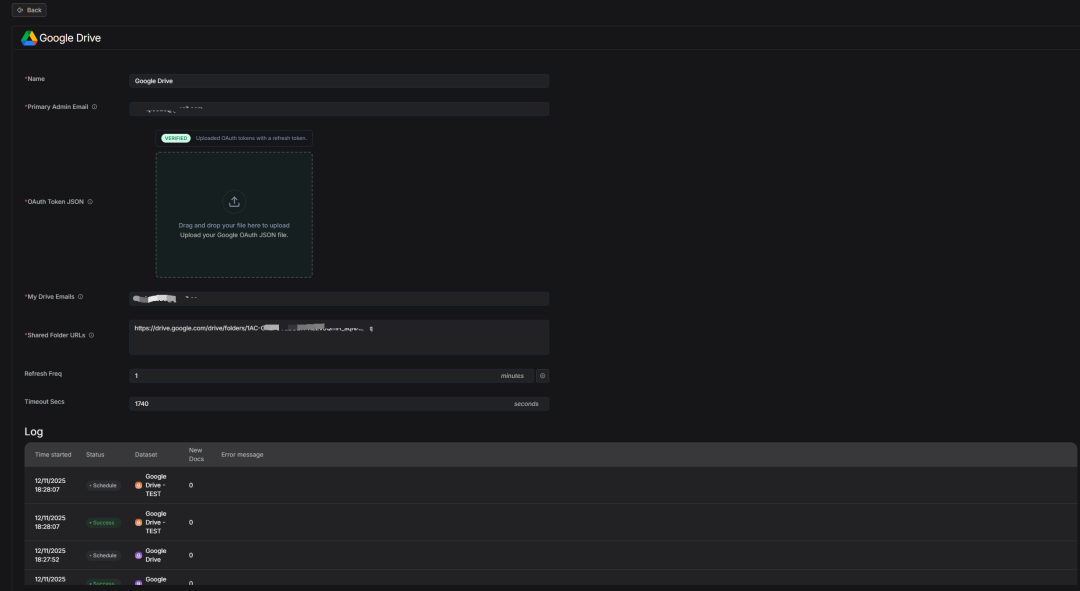Edit the Name field containing Google Drive
The width and height of the screenshot is (1080, 591).
pos(339,81)
